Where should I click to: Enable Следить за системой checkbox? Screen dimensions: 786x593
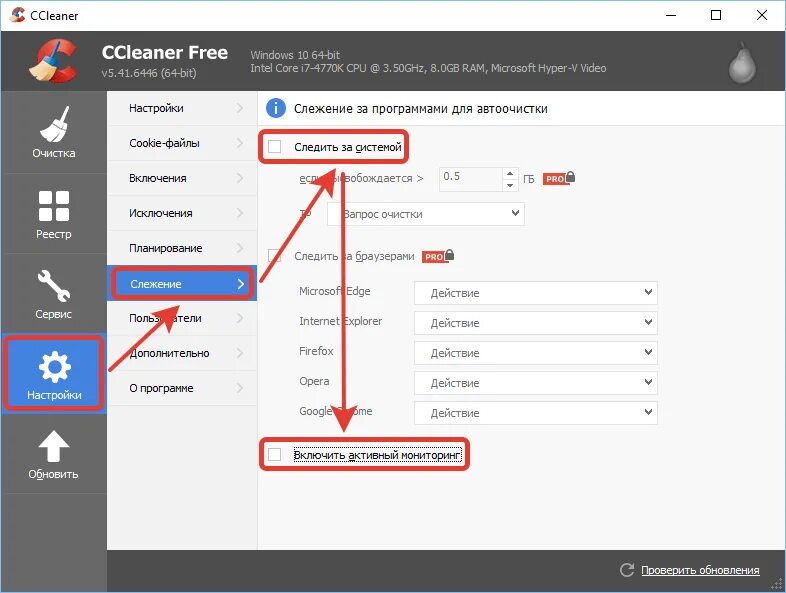point(274,147)
